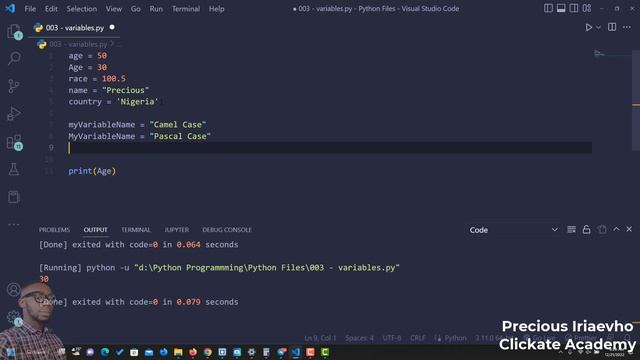
Task: Split the editor to the right
Action: tap(612, 27)
